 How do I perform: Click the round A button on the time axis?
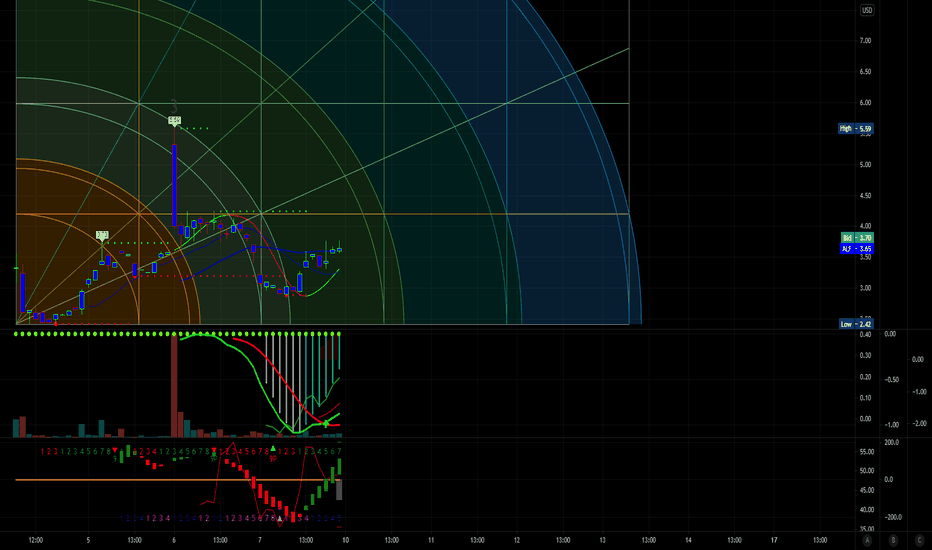tap(867, 540)
